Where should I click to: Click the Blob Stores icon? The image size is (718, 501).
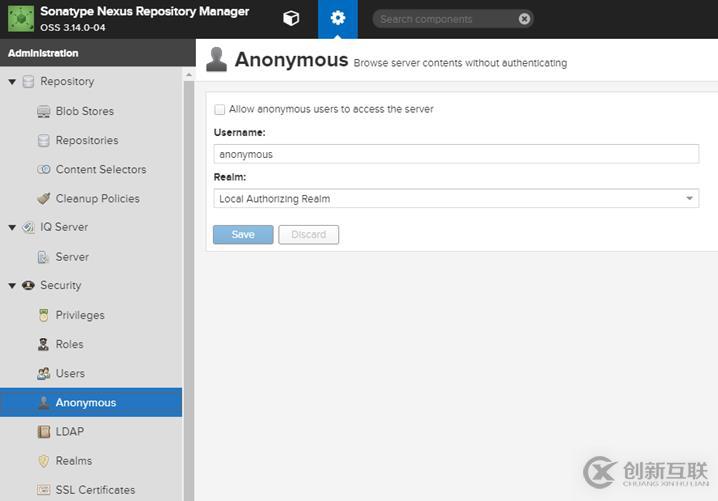[44, 111]
